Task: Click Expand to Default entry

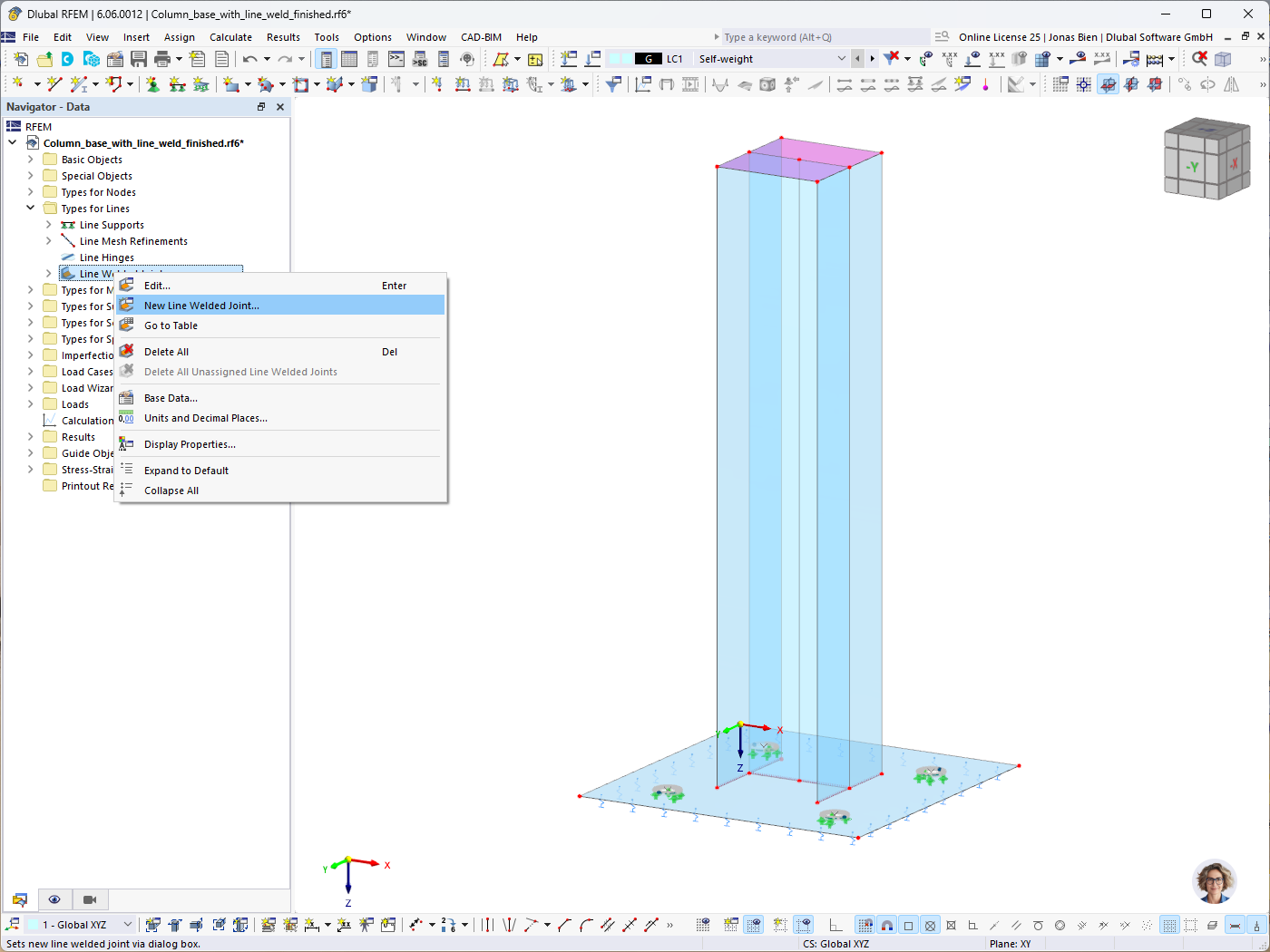Action: click(280, 471)
